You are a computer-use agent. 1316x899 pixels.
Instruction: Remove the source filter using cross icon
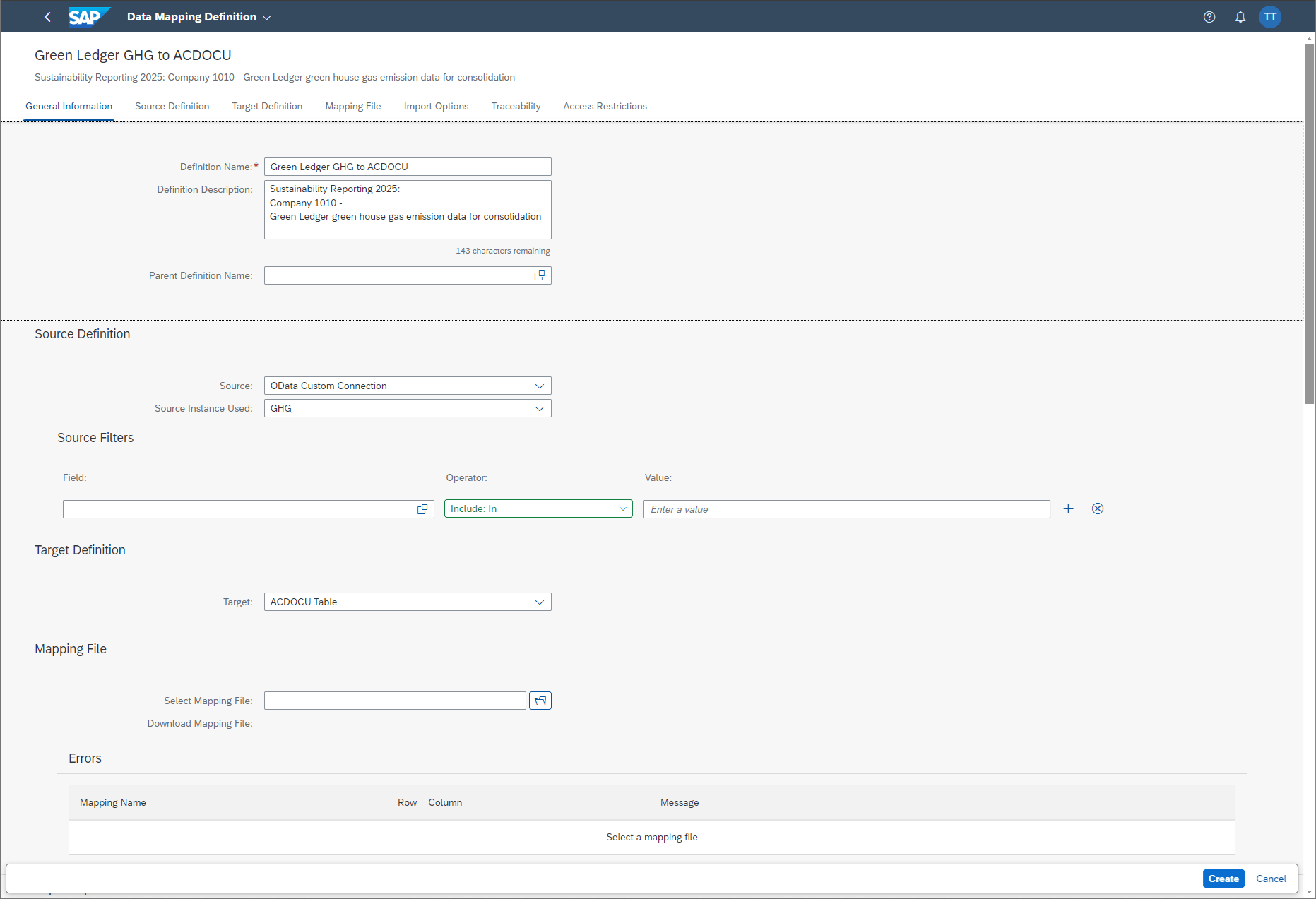pos(1097,508)
